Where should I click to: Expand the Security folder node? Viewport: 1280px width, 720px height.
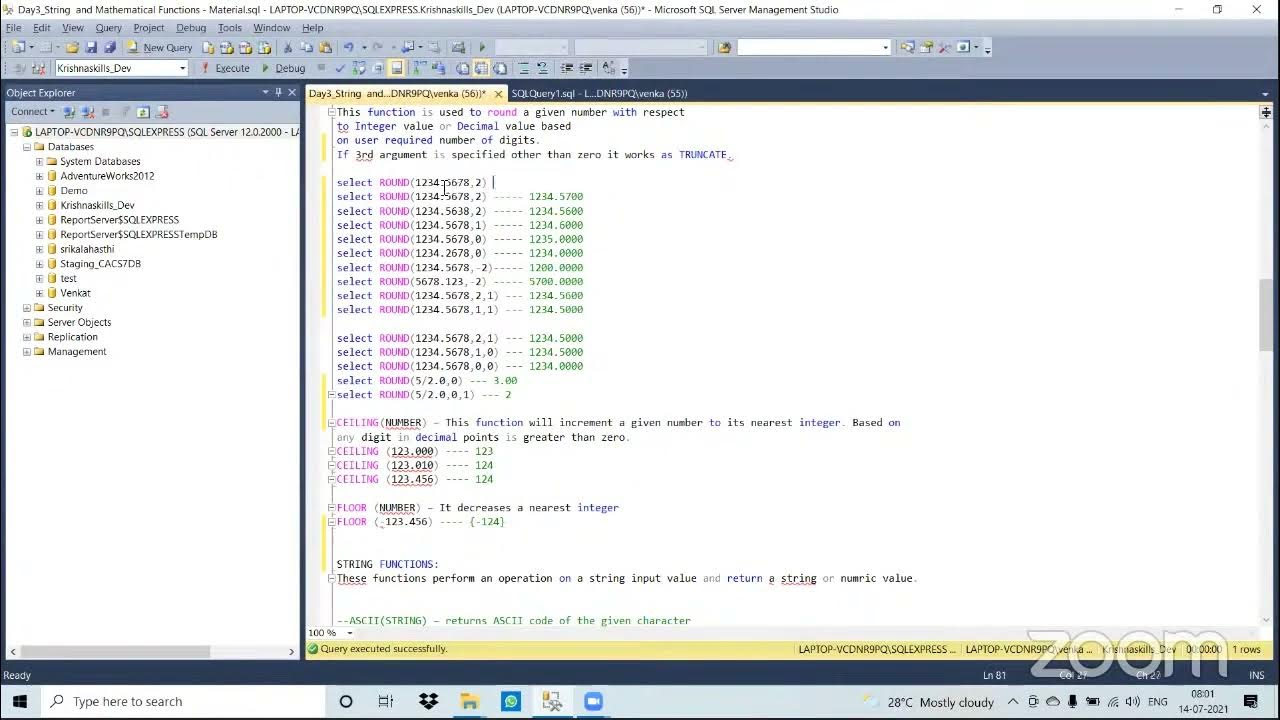click(26, 308)
